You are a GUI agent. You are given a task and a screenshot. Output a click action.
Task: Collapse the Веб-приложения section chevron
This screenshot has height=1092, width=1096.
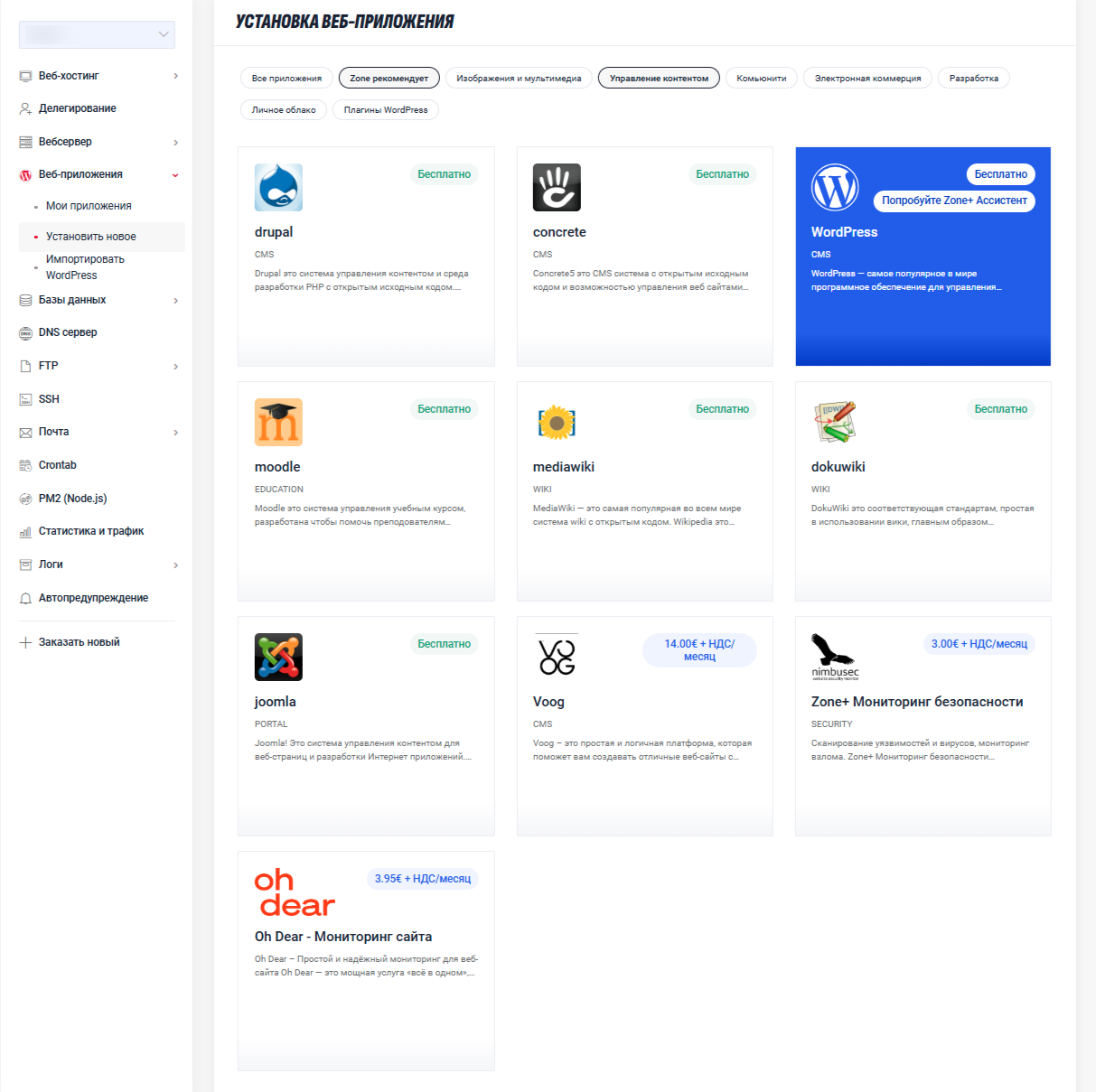click(175, 175)
